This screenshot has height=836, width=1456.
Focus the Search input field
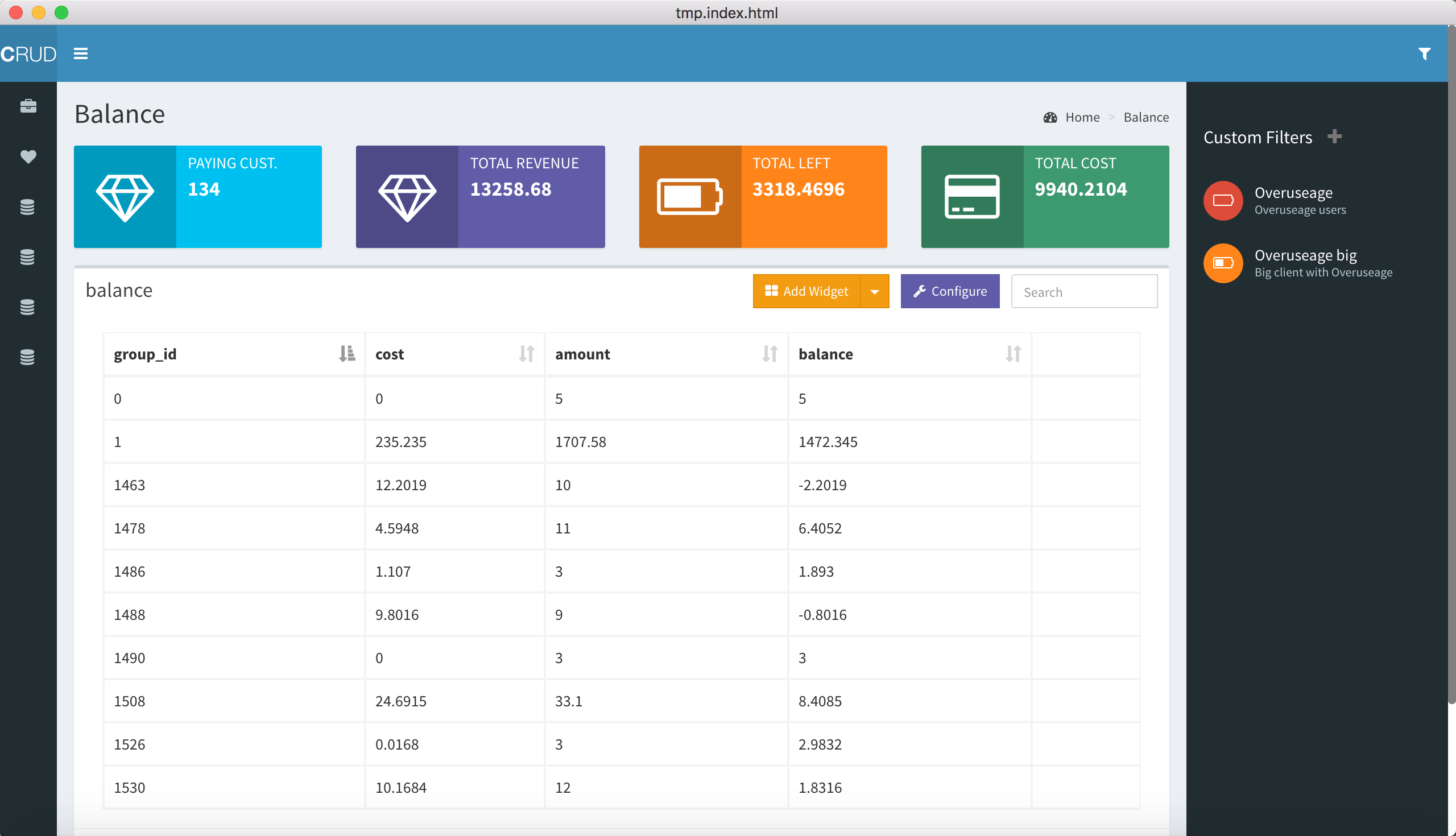1084,292
